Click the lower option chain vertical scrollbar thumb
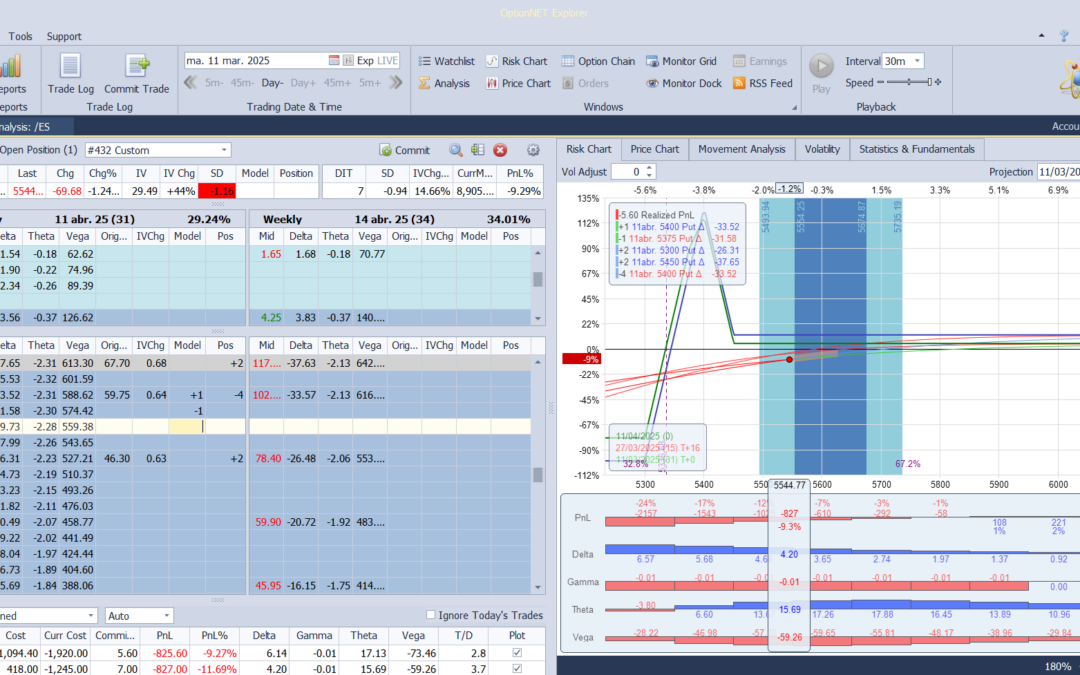The width and height of the screenshot is (1080, 675). (x=538, y=475)
